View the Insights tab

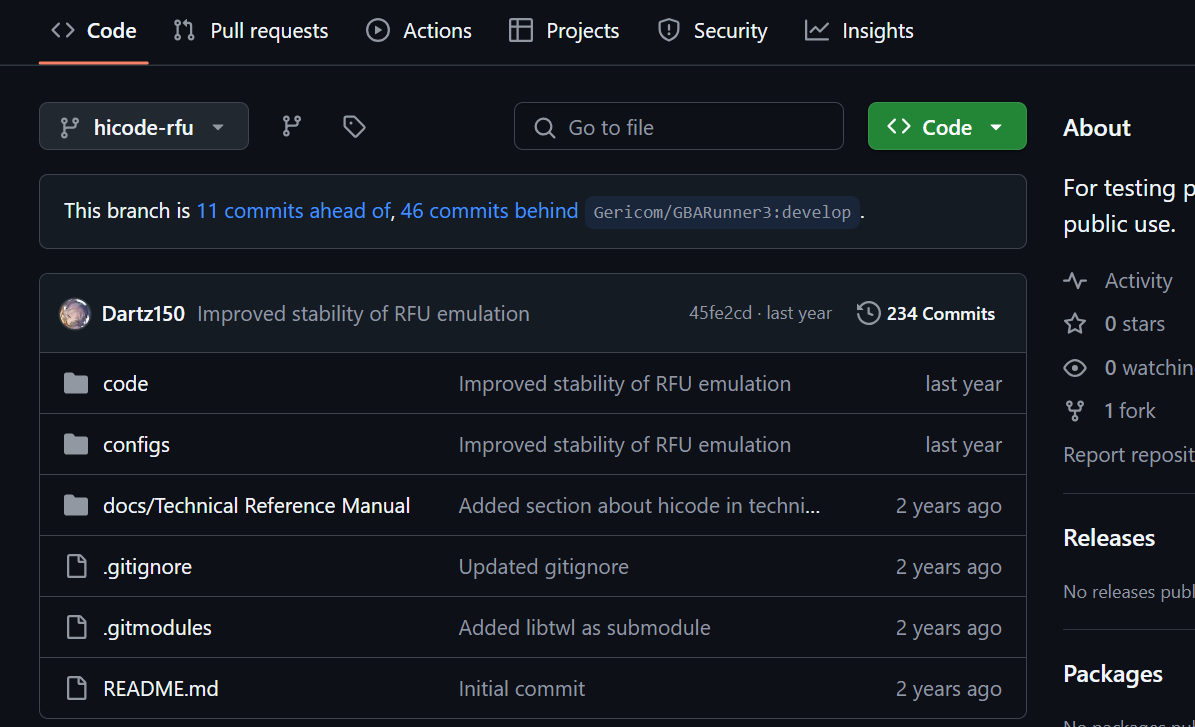859,30
